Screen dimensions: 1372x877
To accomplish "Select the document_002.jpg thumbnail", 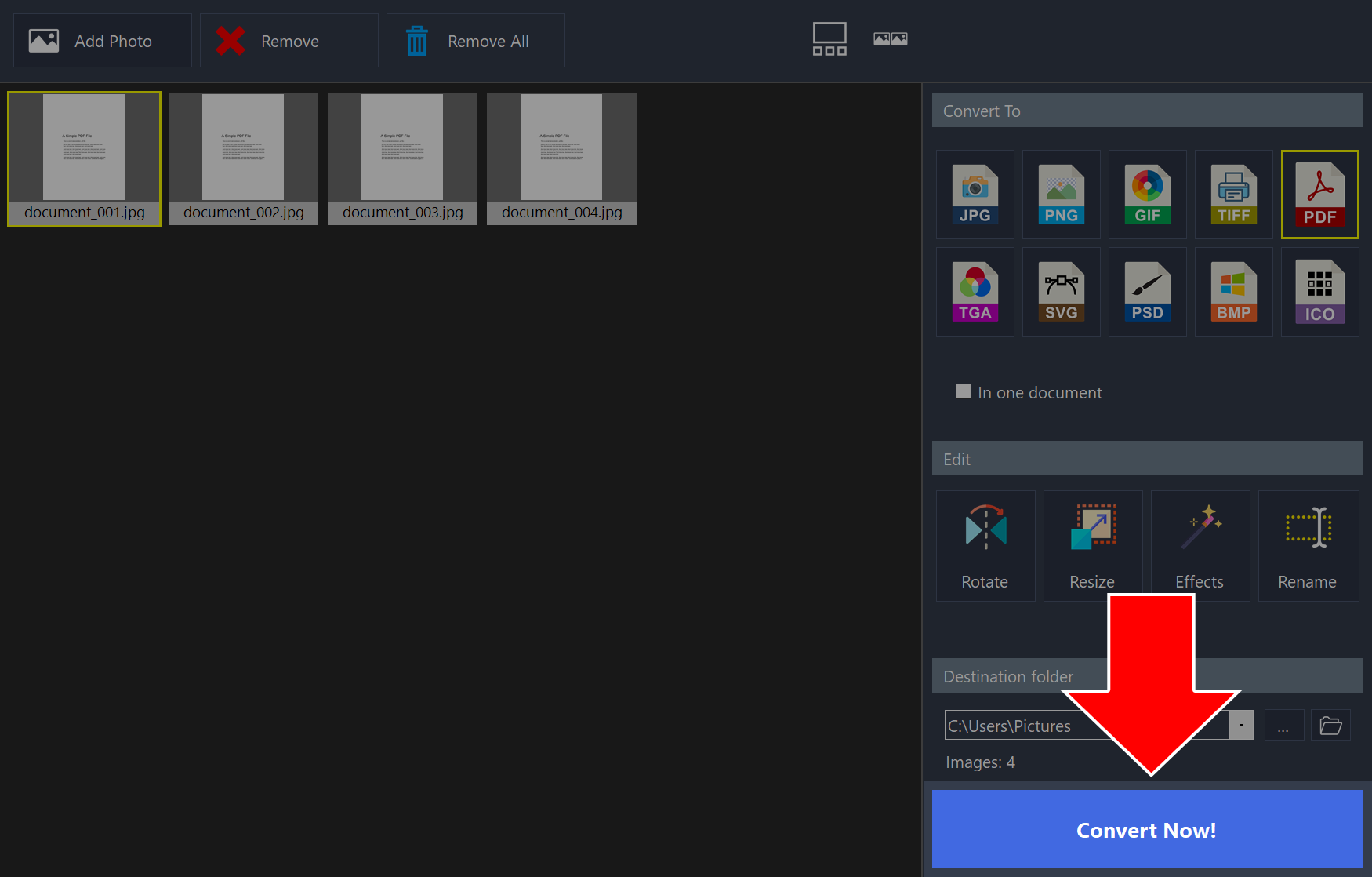I will [x=243, y=159].
